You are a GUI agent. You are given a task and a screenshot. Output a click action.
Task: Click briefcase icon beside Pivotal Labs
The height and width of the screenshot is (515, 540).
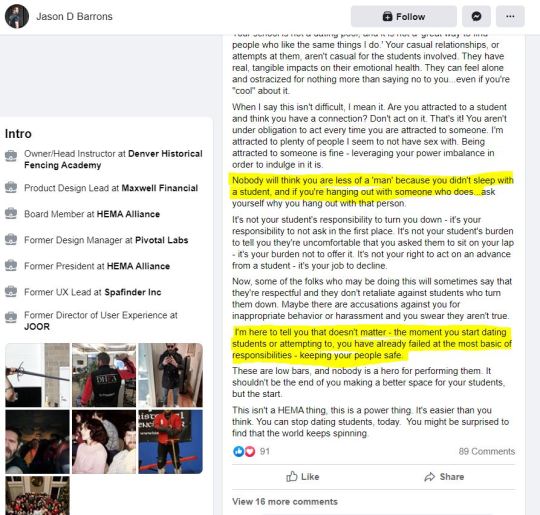point(11,240)
